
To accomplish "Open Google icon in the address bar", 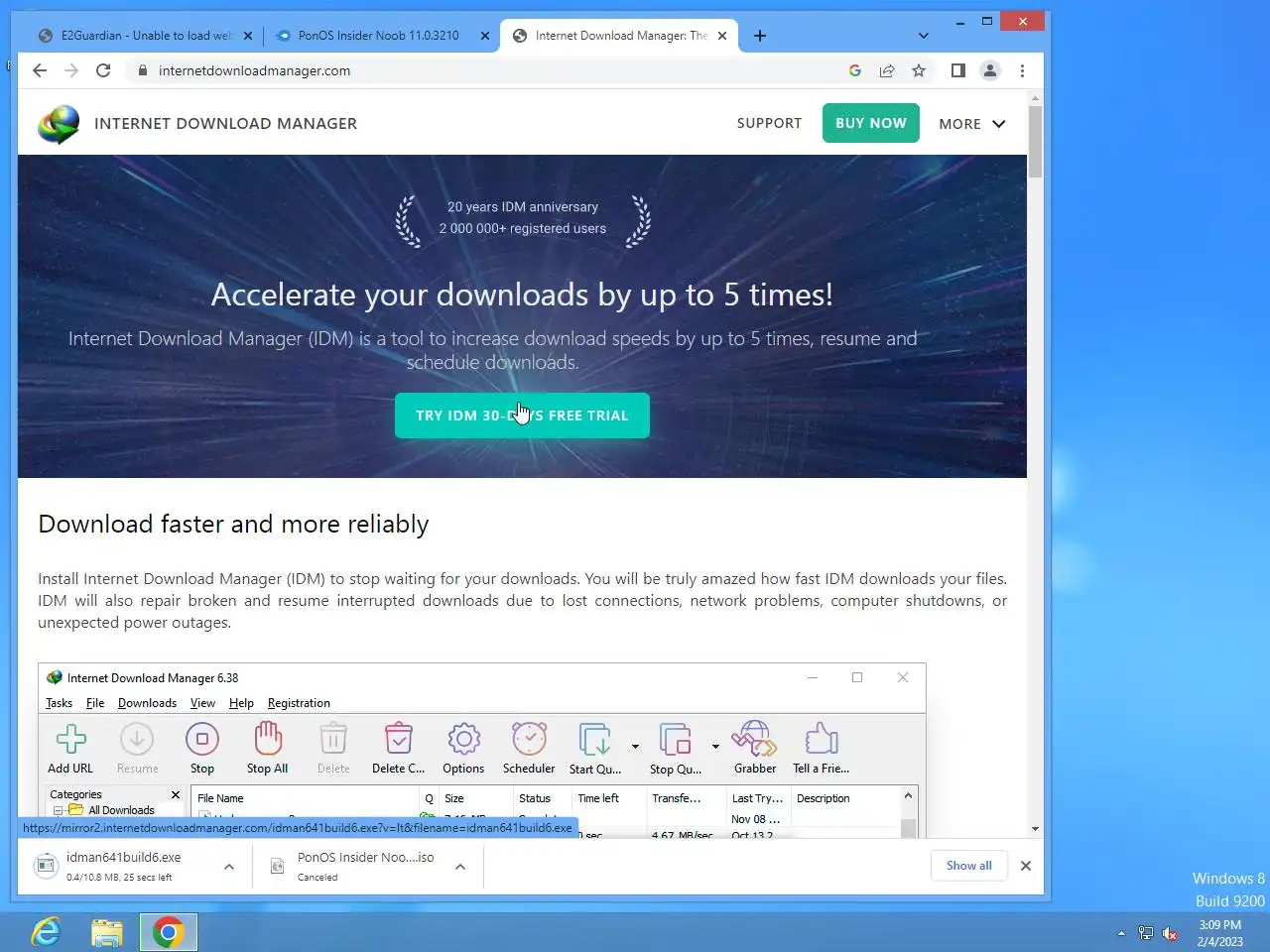I will pyautogui.click(x=855, y=70).
